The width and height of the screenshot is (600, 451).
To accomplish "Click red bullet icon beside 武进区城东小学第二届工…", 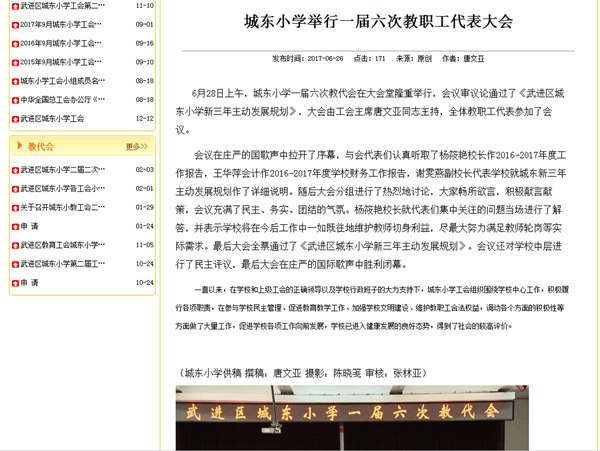I will click(15, 264).
